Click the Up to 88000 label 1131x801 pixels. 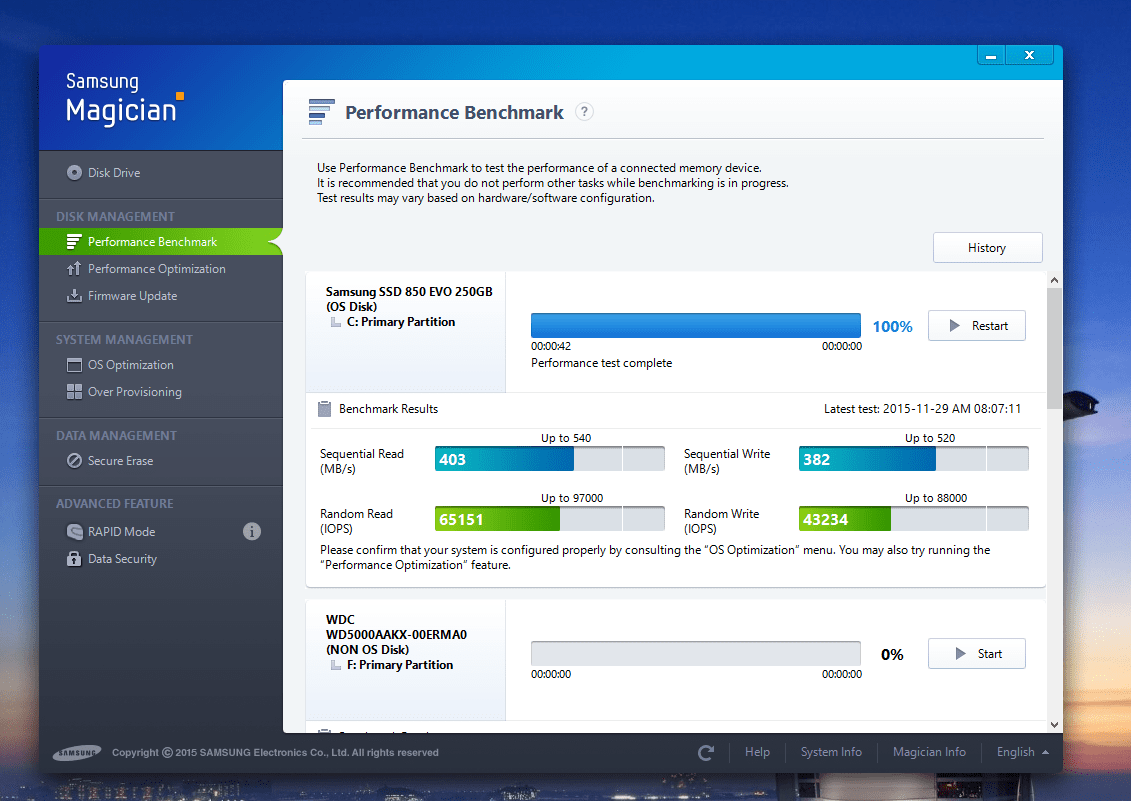[936, 498]
